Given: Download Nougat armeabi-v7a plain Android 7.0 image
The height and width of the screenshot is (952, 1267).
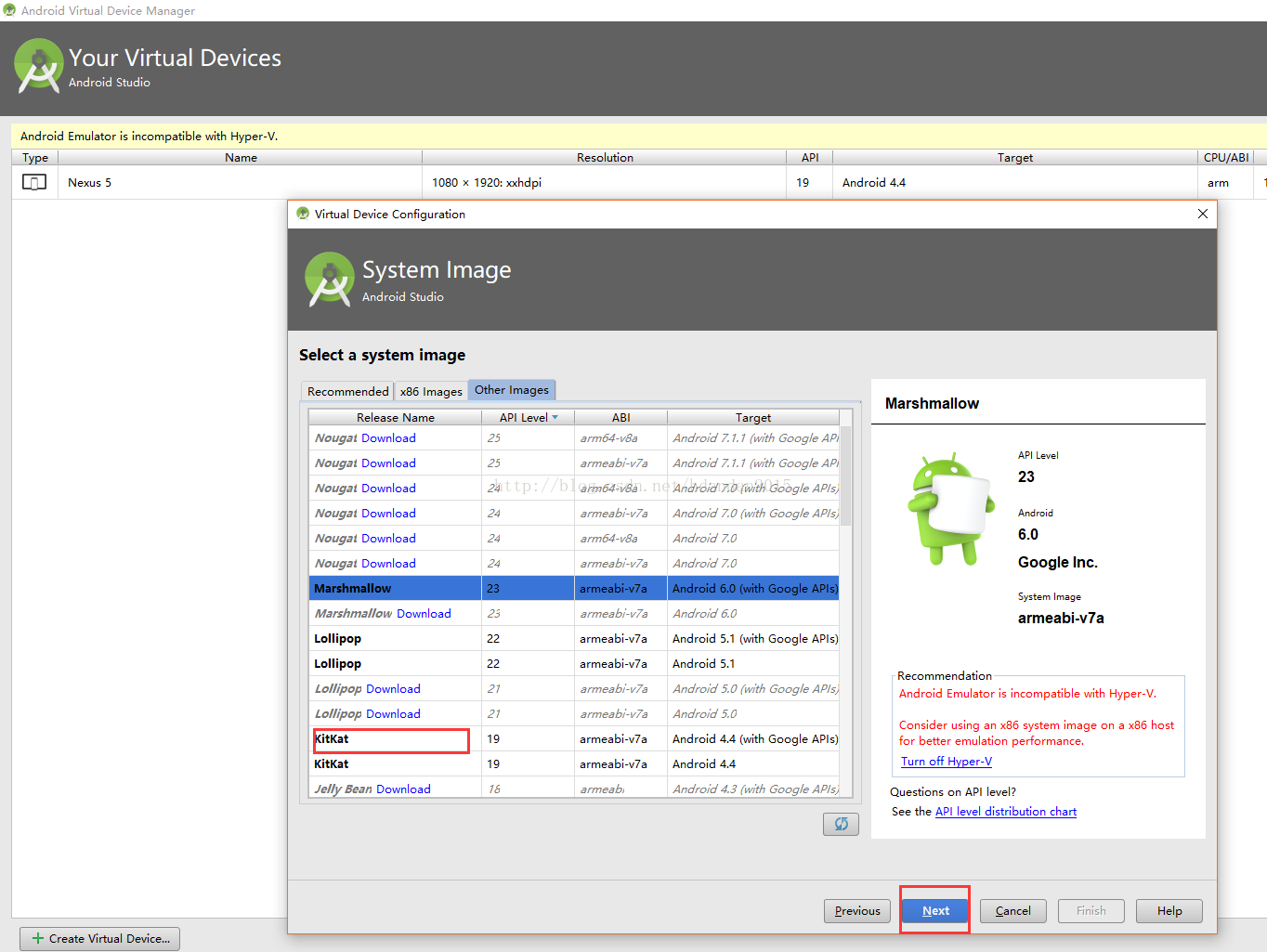Looking at the screenshot, I should click(x=388, y=563).
